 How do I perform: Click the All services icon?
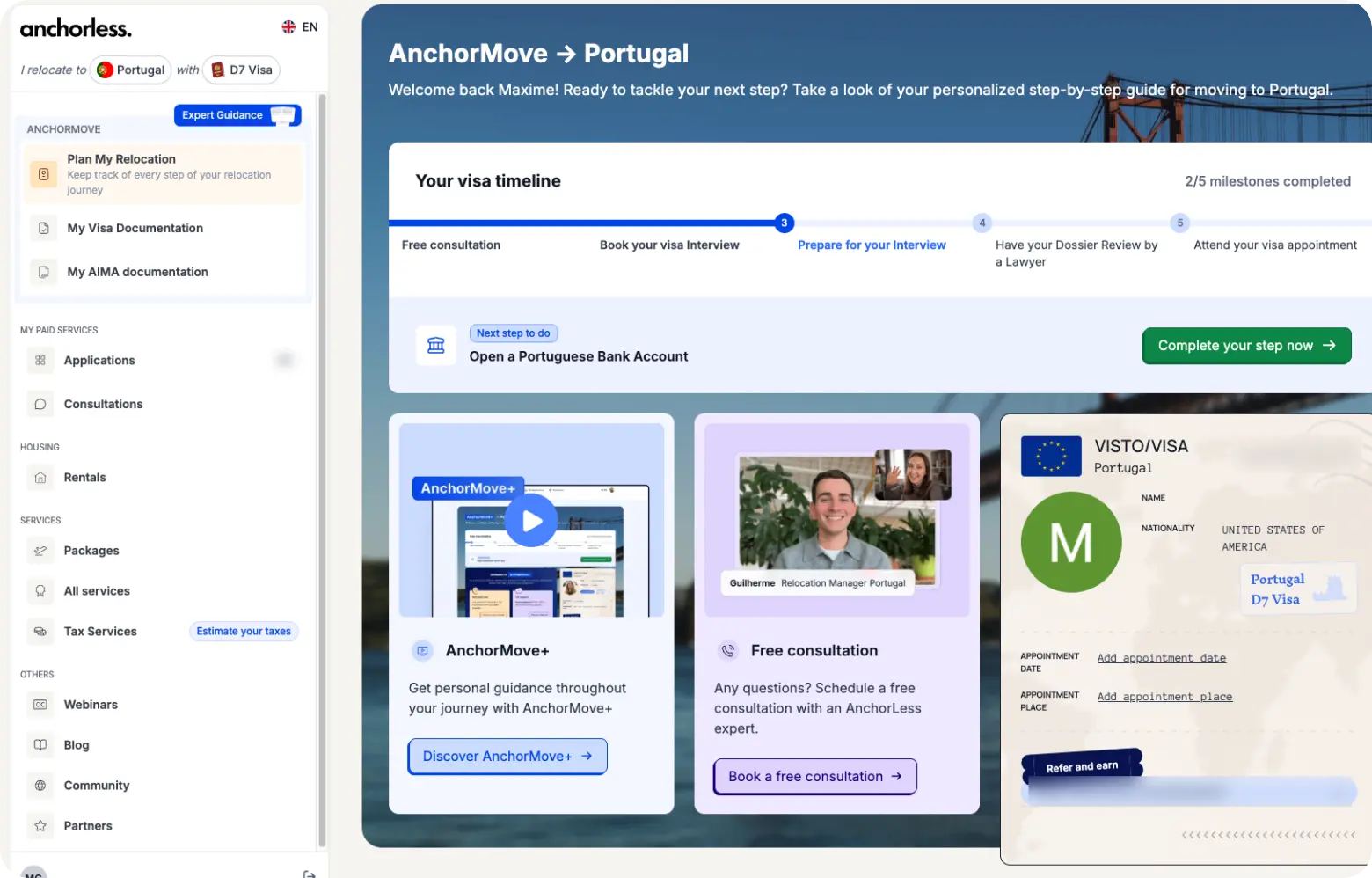(x=40, y=591)
